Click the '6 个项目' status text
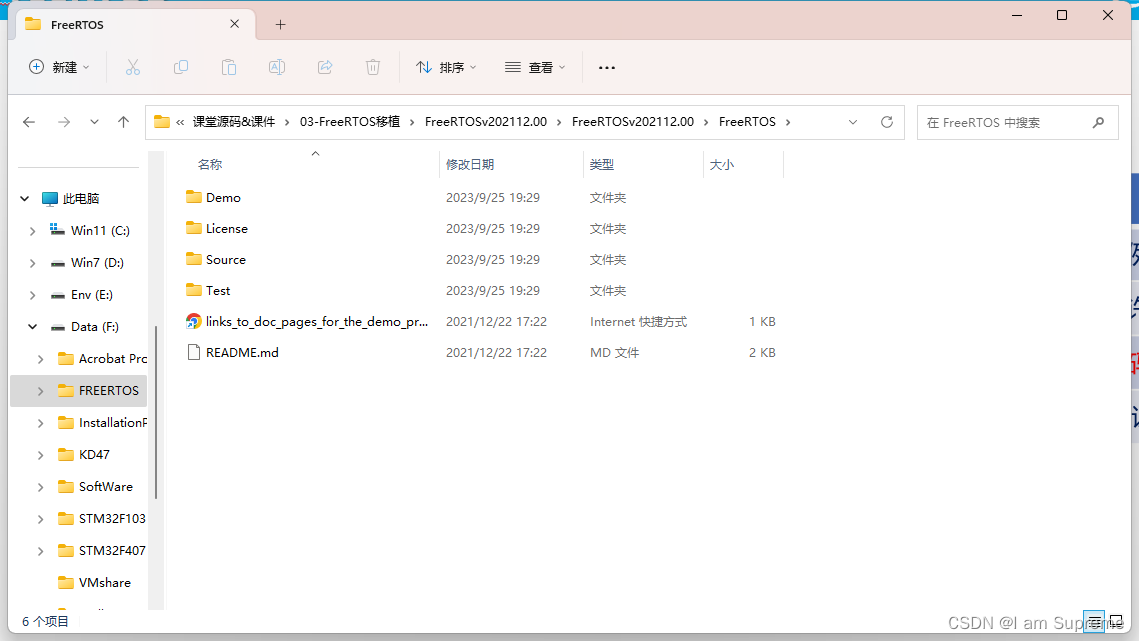1139x641 pixels. (x=45, y=621)
